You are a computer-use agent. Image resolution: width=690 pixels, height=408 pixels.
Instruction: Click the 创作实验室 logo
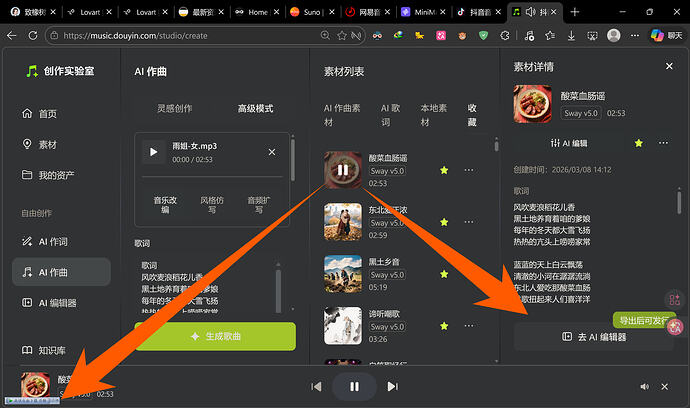click(x=60, y=71)
